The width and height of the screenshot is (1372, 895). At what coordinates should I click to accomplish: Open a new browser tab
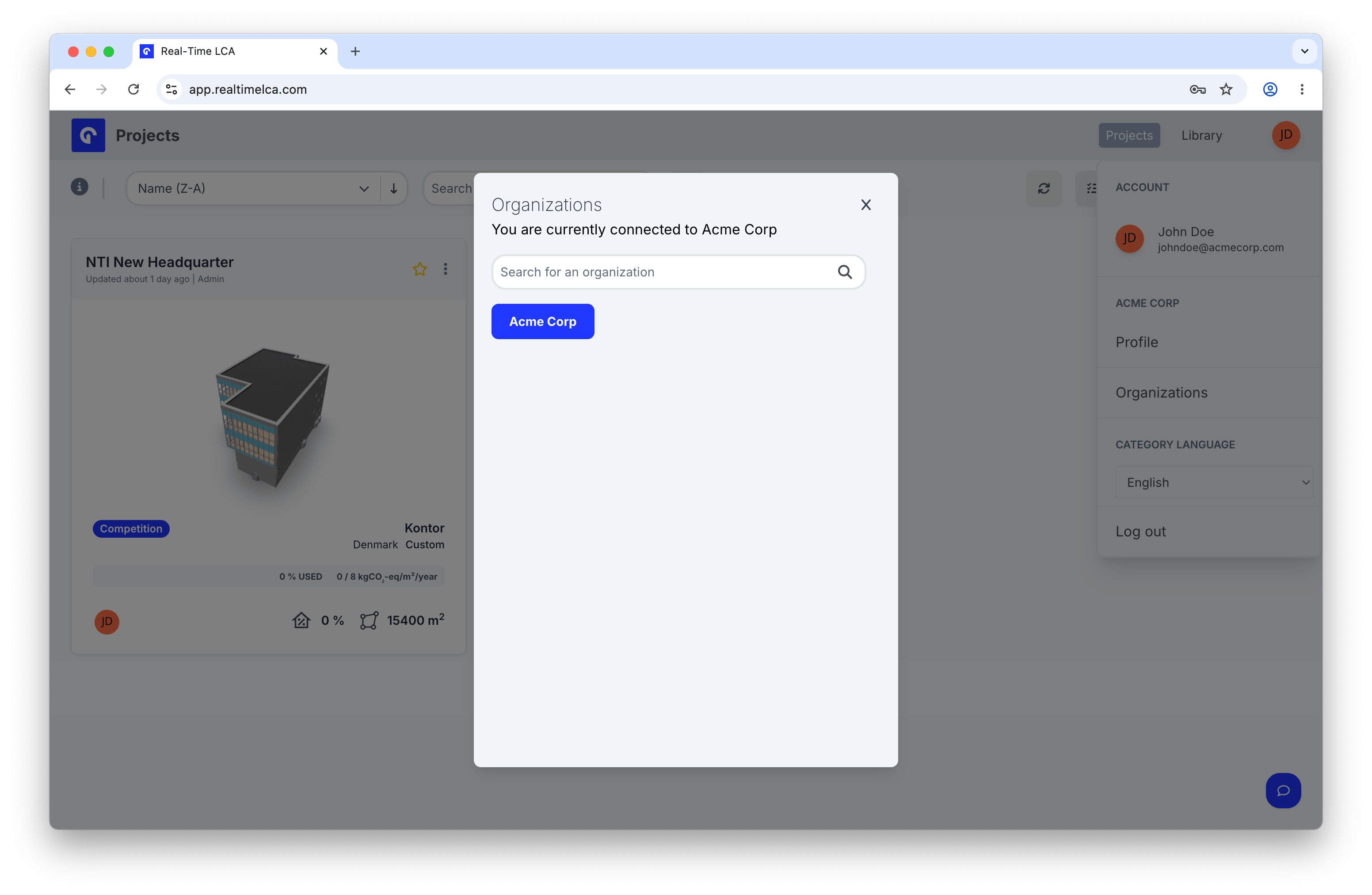click(355, 51)
